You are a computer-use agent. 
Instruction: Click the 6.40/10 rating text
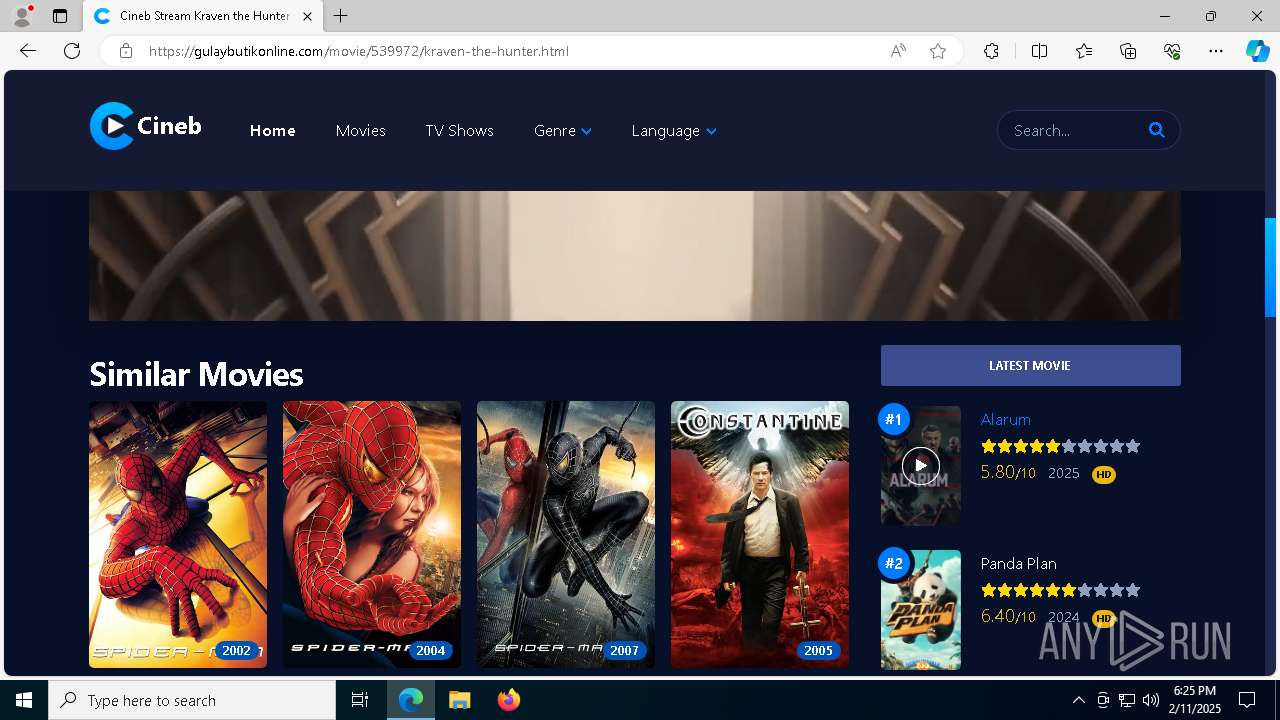click(1008, 616)
